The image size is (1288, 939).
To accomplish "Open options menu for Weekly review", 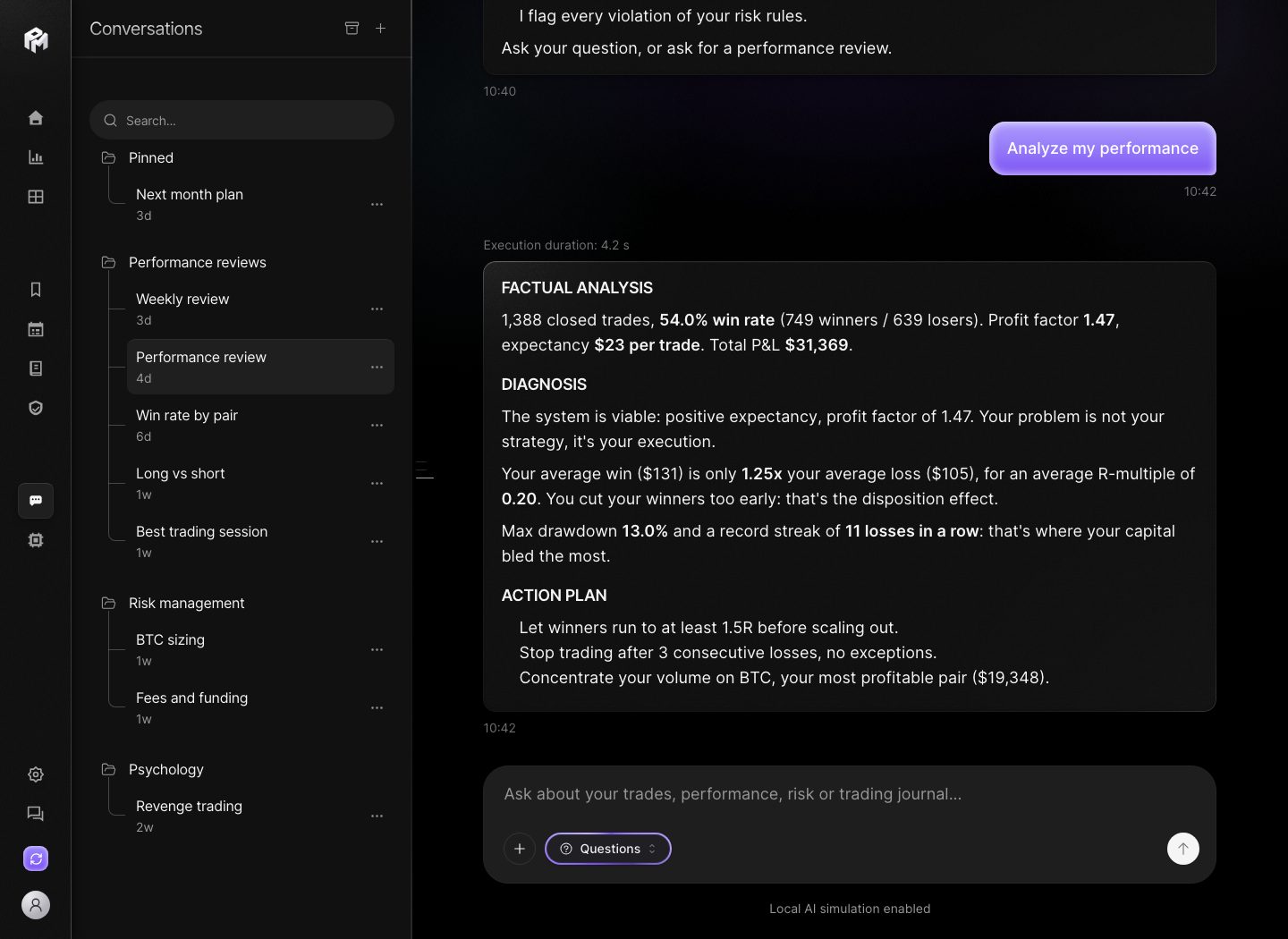I will 377,309.
